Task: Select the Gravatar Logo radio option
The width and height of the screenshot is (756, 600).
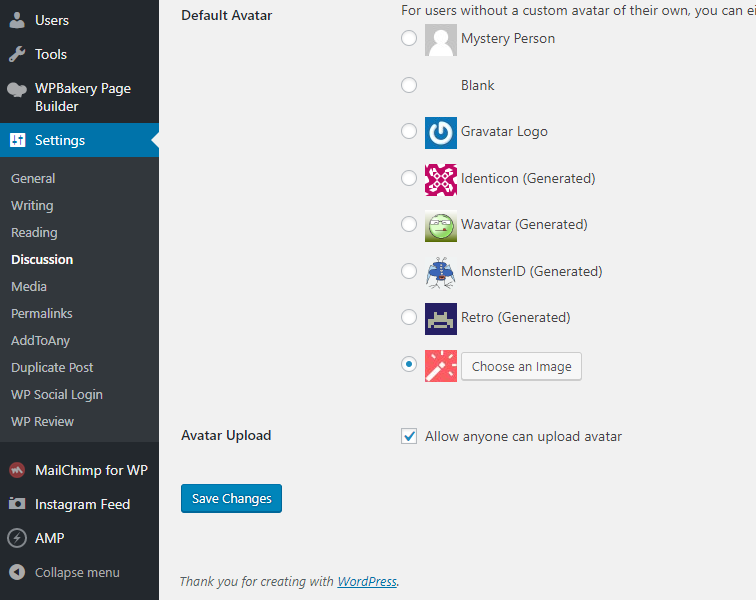Action: coord(409,131)
